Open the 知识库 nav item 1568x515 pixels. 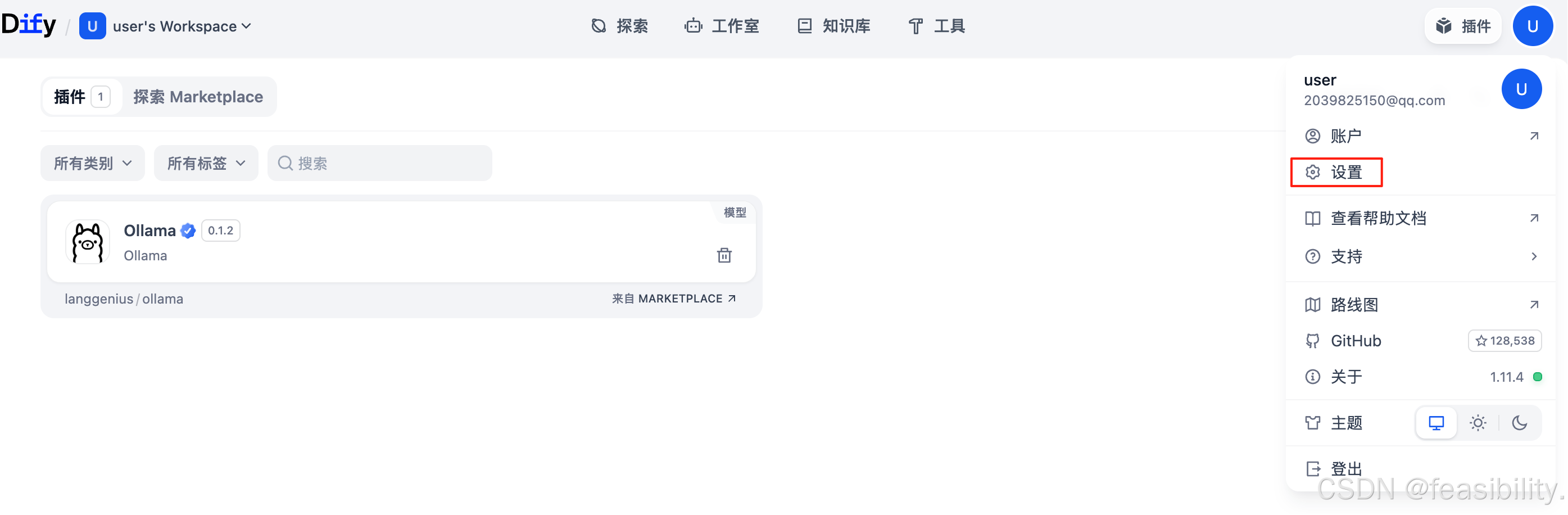834,26
